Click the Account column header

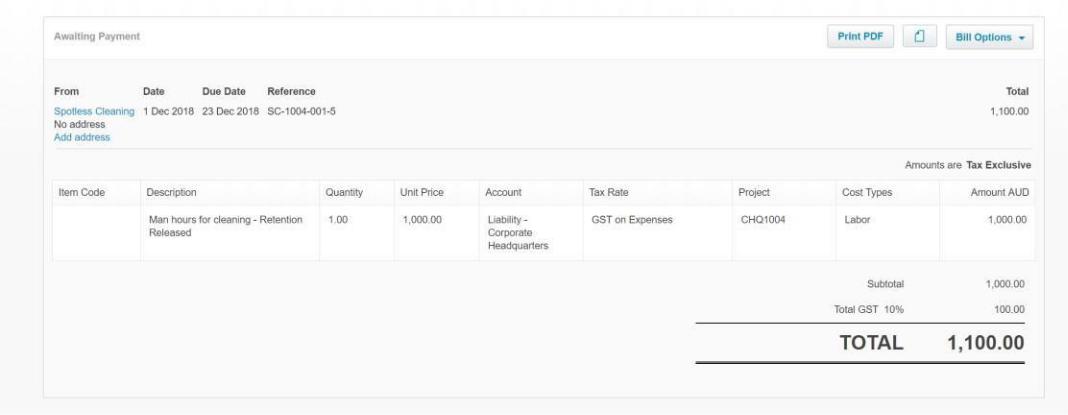pos(503,191)
